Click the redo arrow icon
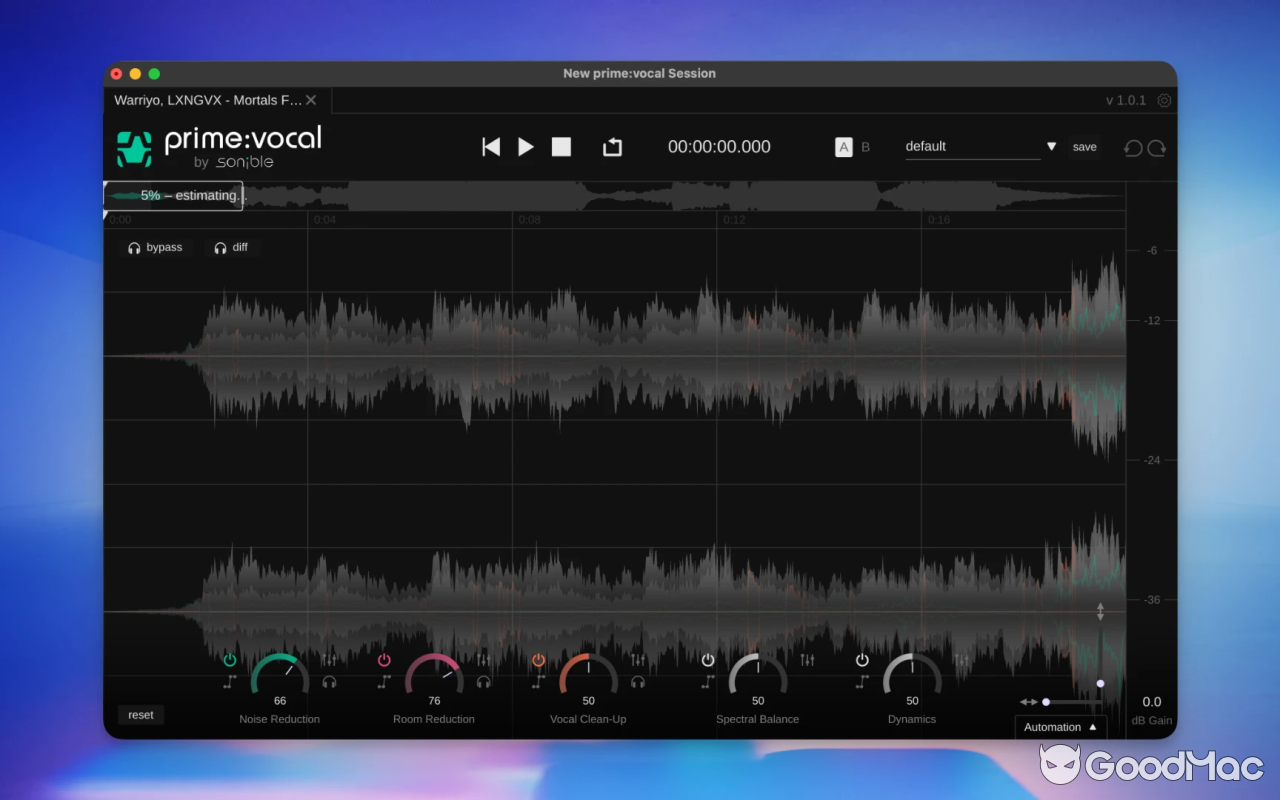Viewport: 1280px width, 800px height. click(x=1157, y=147)
